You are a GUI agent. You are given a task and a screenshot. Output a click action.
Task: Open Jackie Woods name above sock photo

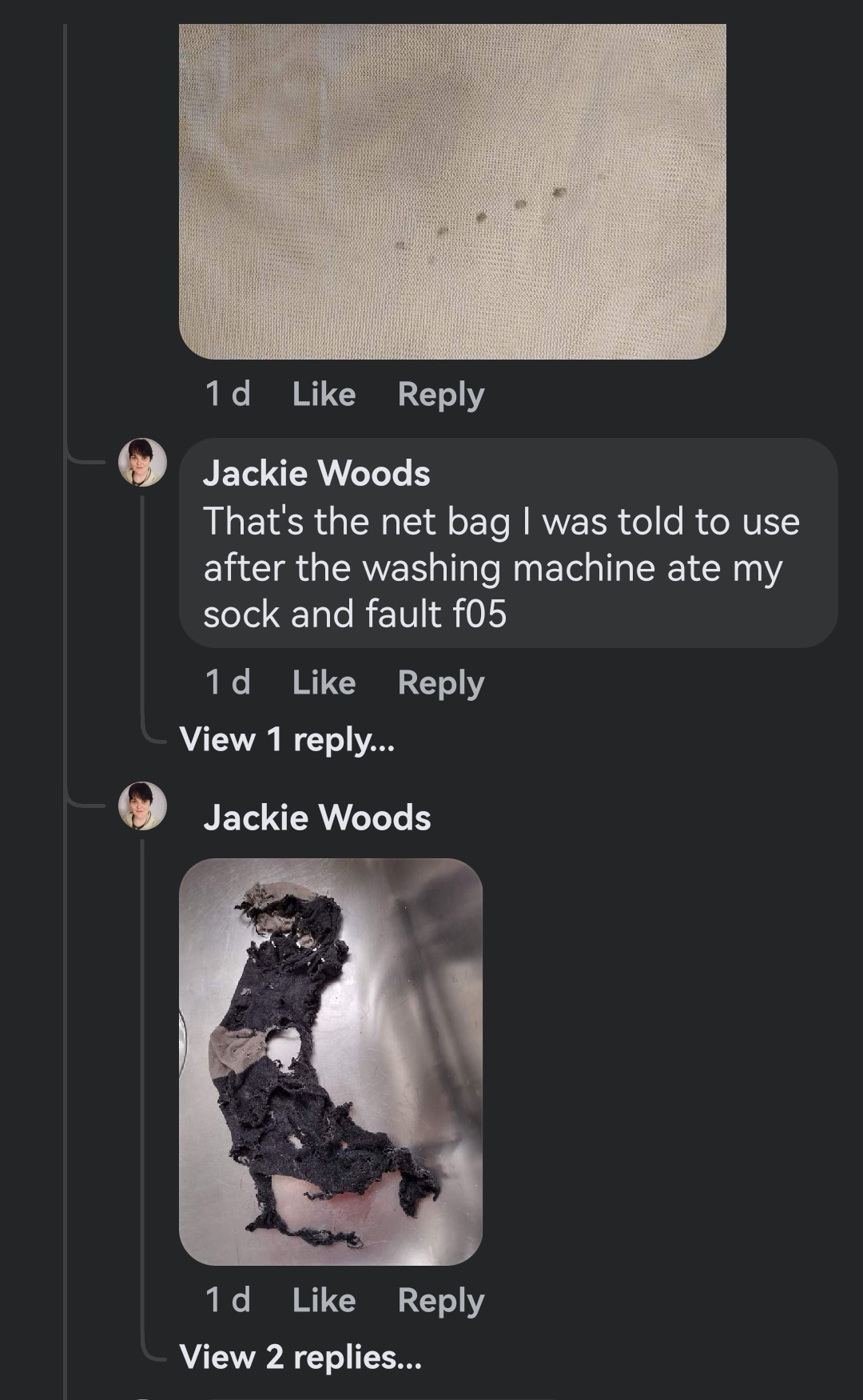[x=316, y=817]
